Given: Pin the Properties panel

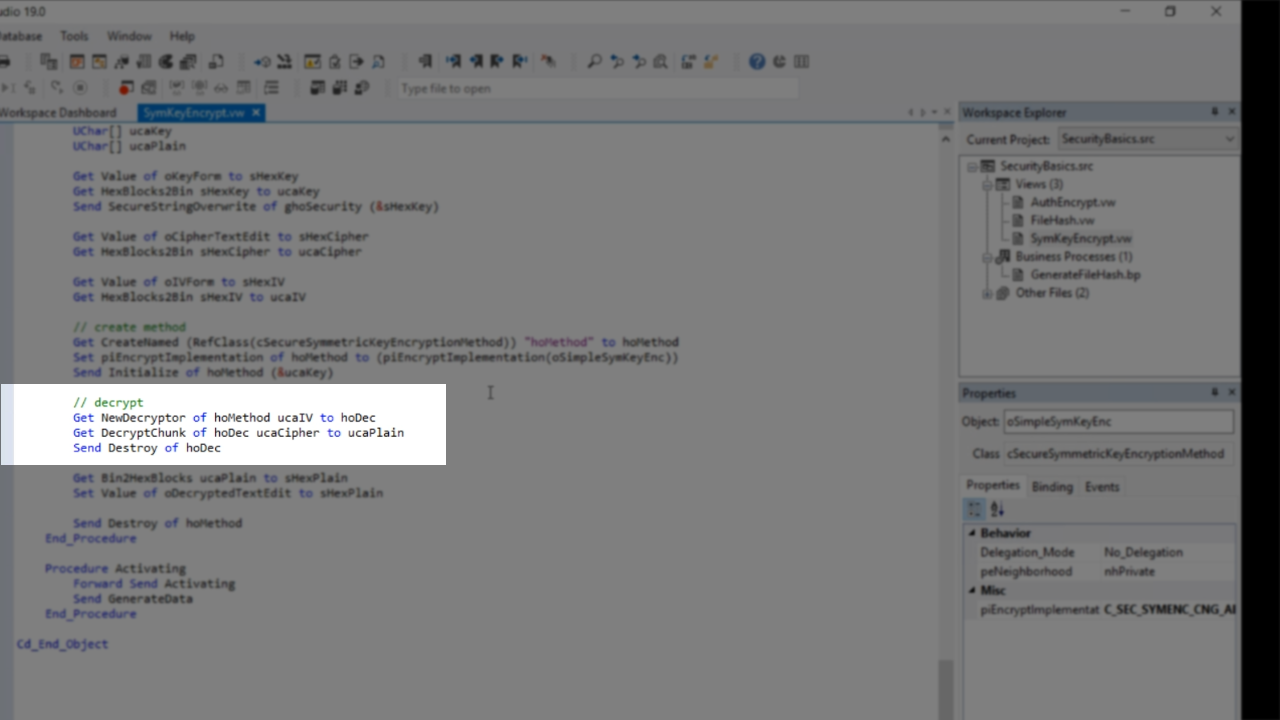Looking at the screenshot, I should [1214, 393].
